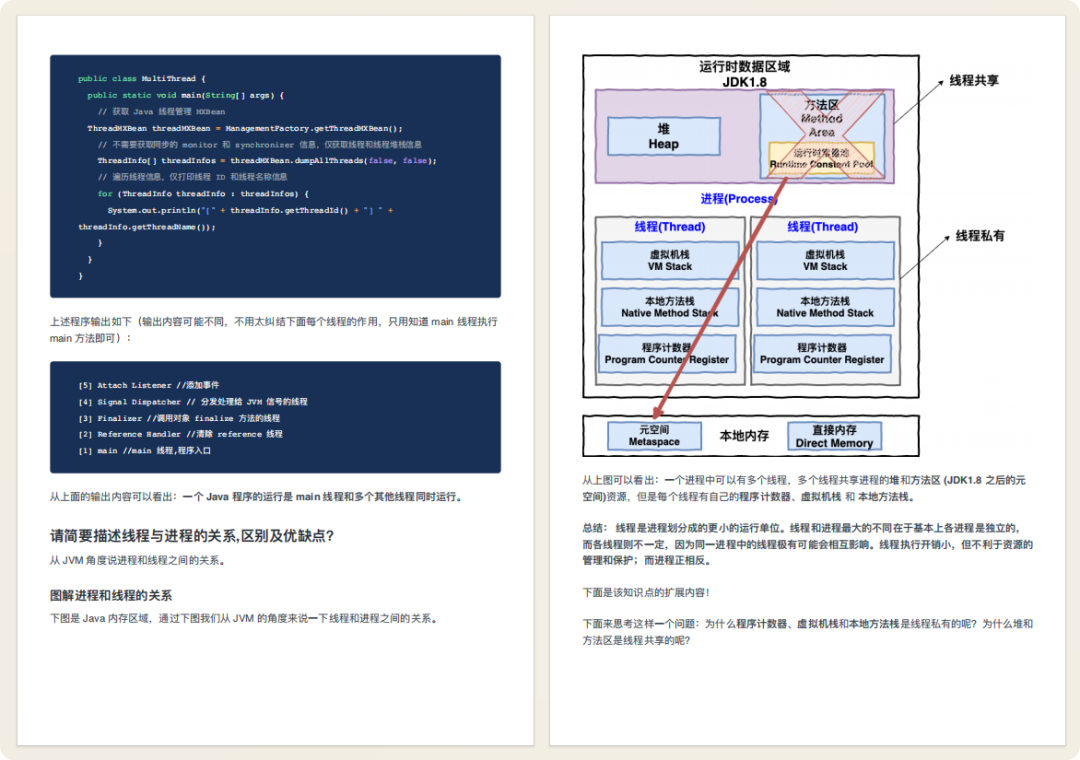Click the "System.out.println" code line
This screenshot has height=760, width=1080.
250,210
